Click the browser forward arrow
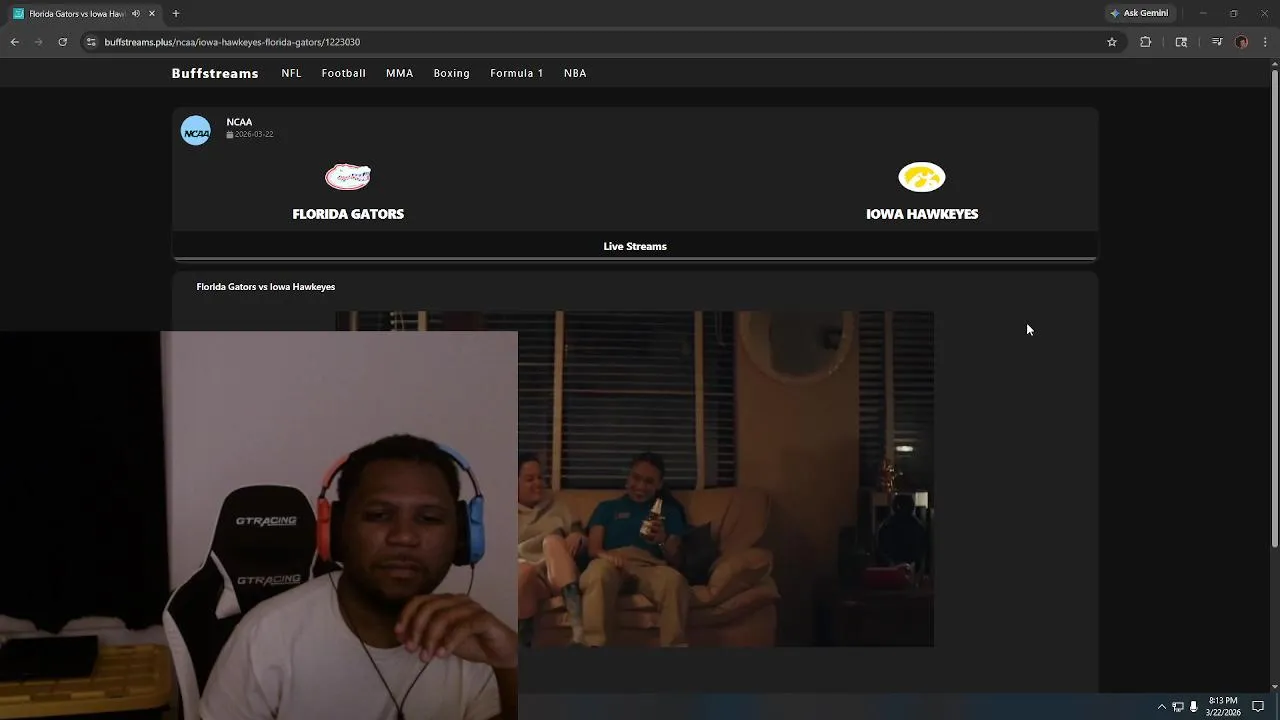This screenshot has height=720, width=1280. (39, 42)
